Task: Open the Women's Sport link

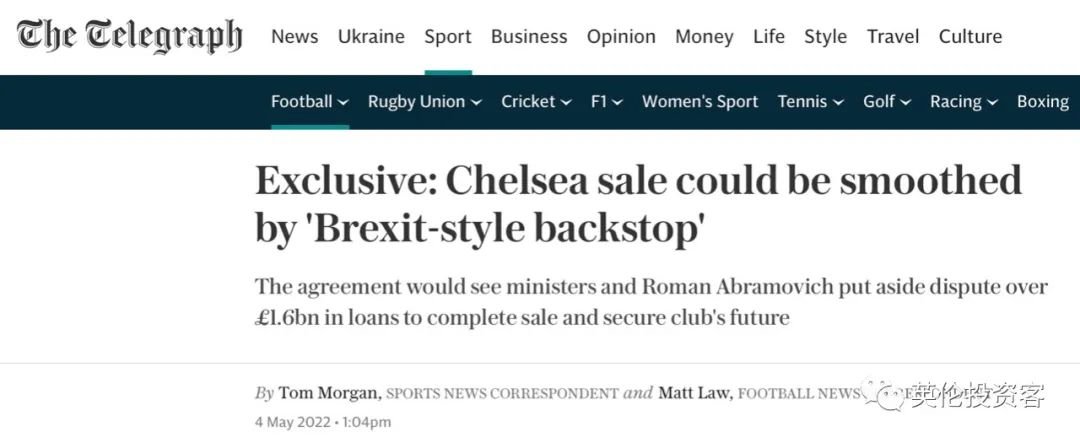Action: (700, 102)
